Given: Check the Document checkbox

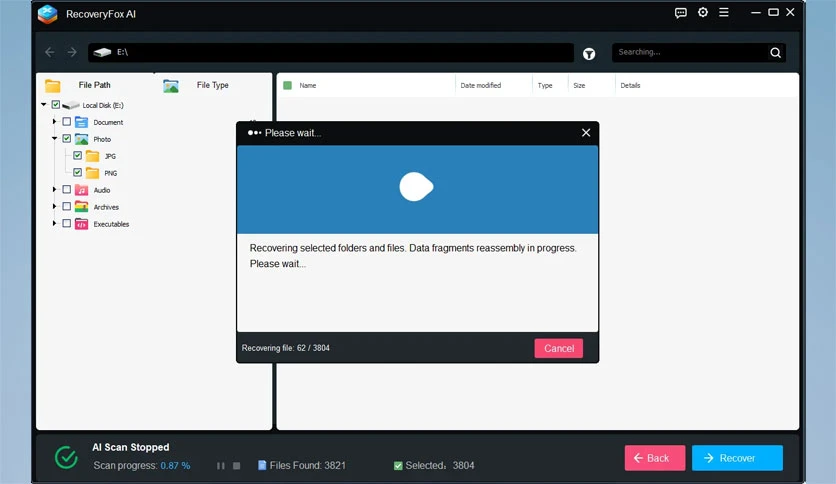Looking at the screenshot, I should click(67, 122).
